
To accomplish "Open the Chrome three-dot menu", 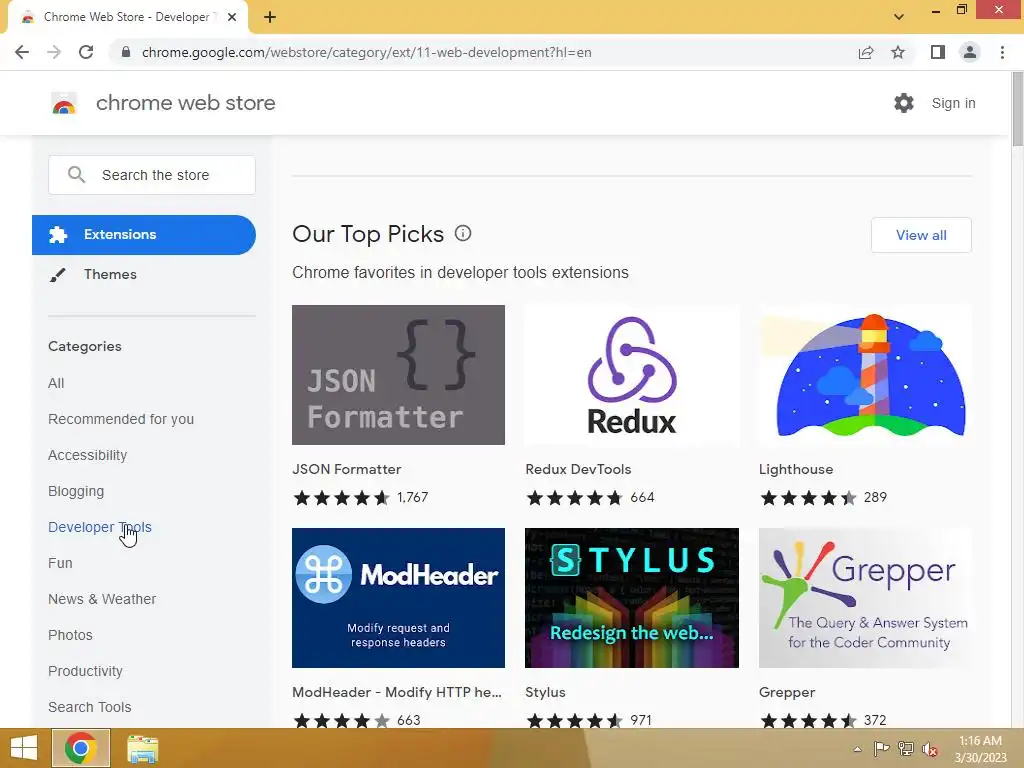I will click(1002, 52).
